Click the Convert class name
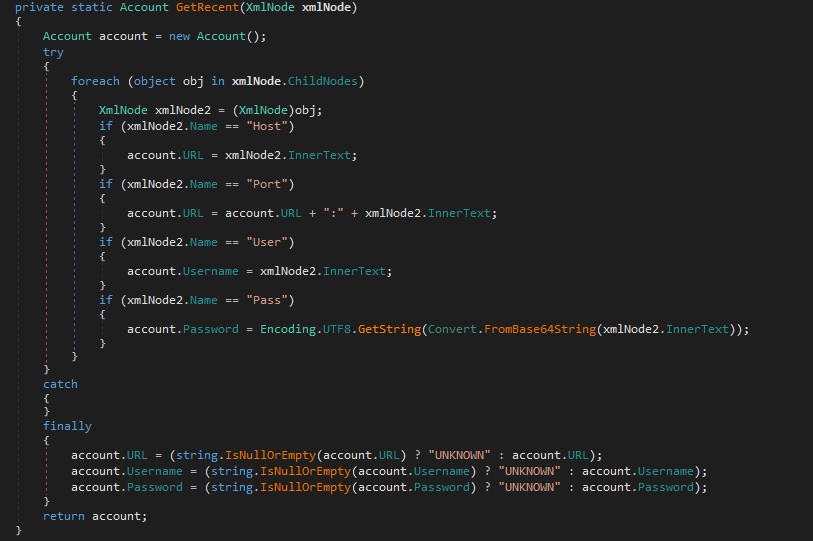 (454, 329)
